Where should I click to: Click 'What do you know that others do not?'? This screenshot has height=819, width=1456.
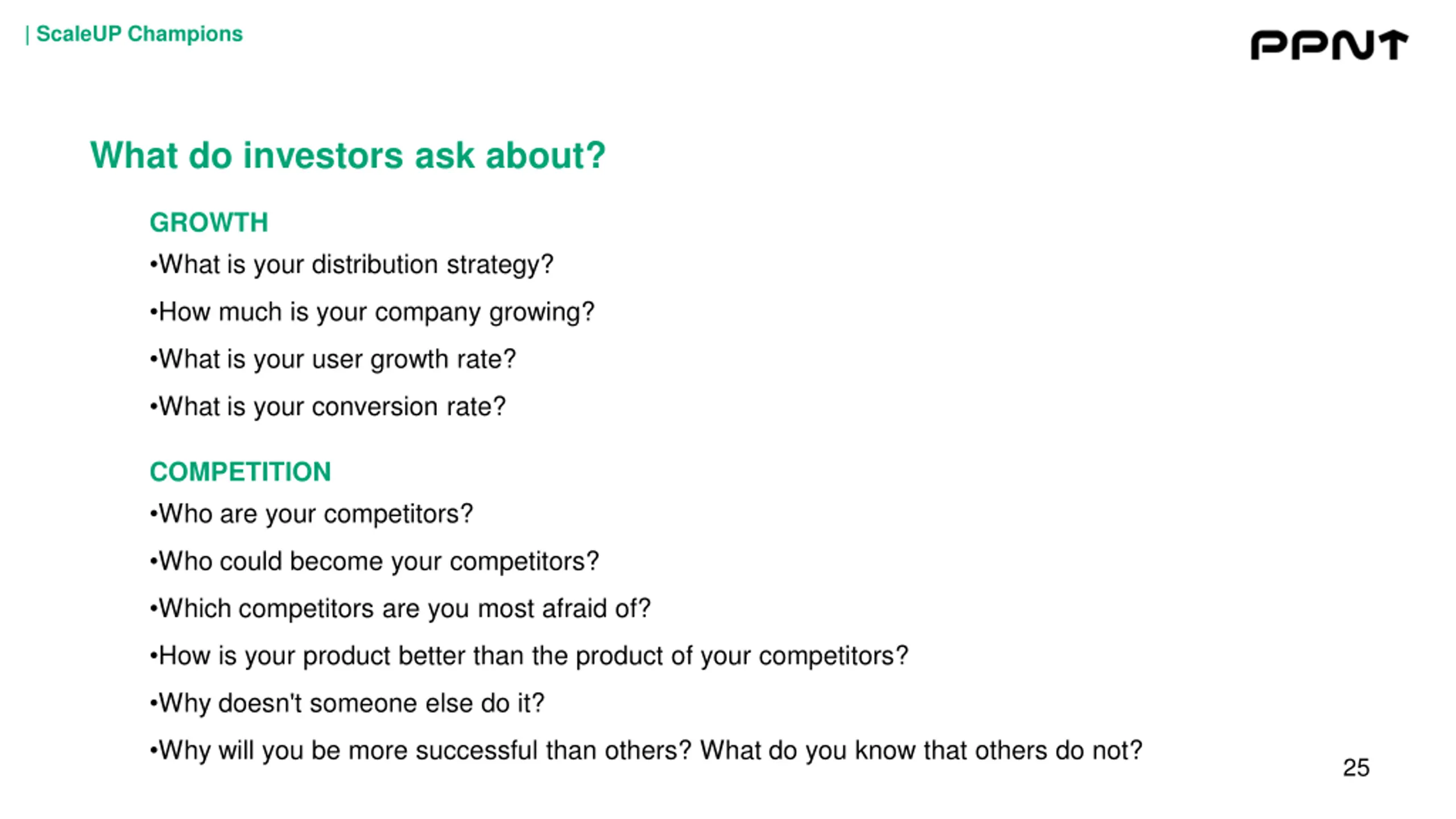pyautogui.click(x=921, y=751)
